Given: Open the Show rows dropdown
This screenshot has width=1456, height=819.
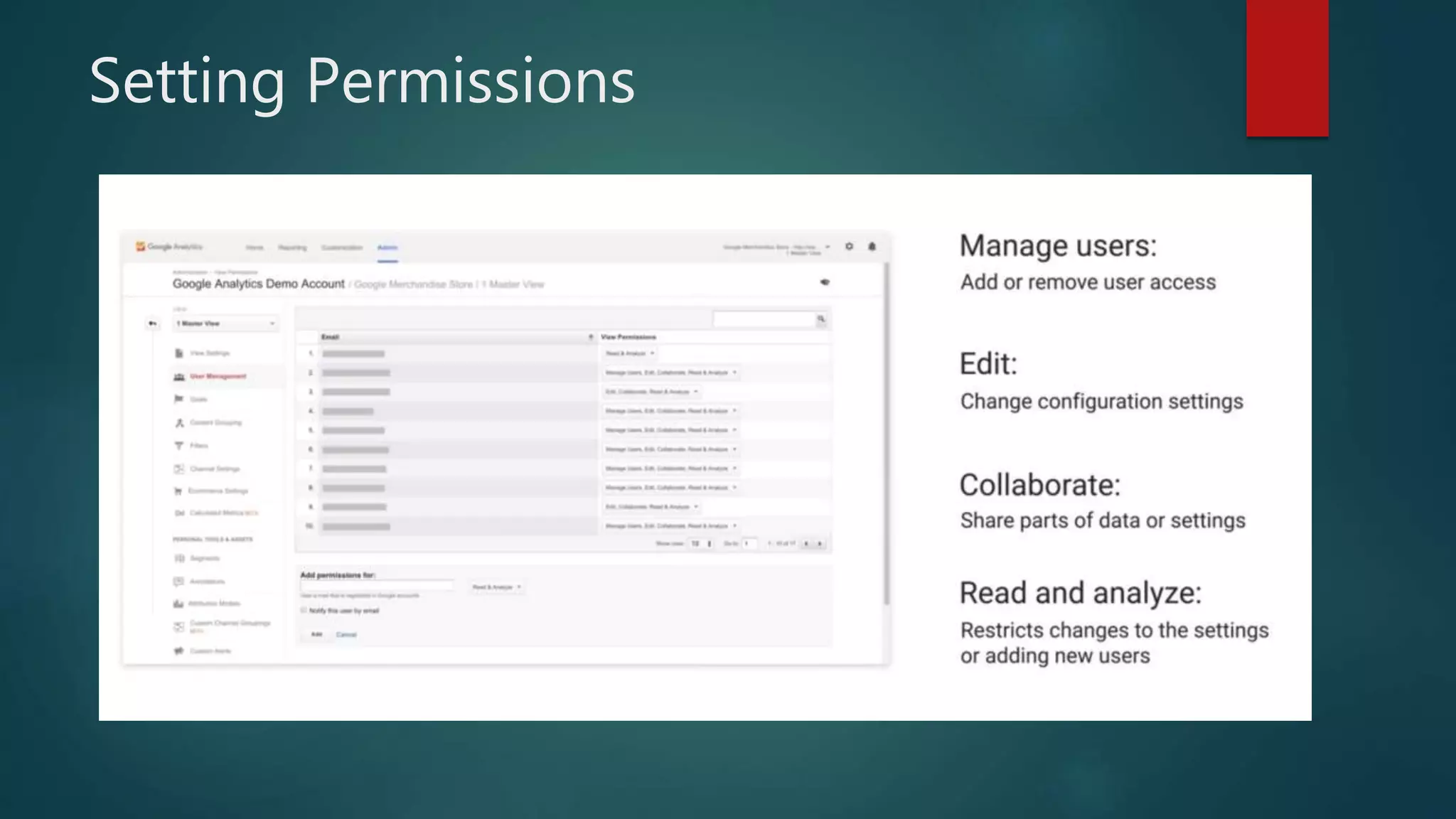Looking at the screenshot, I should point(701,544).
